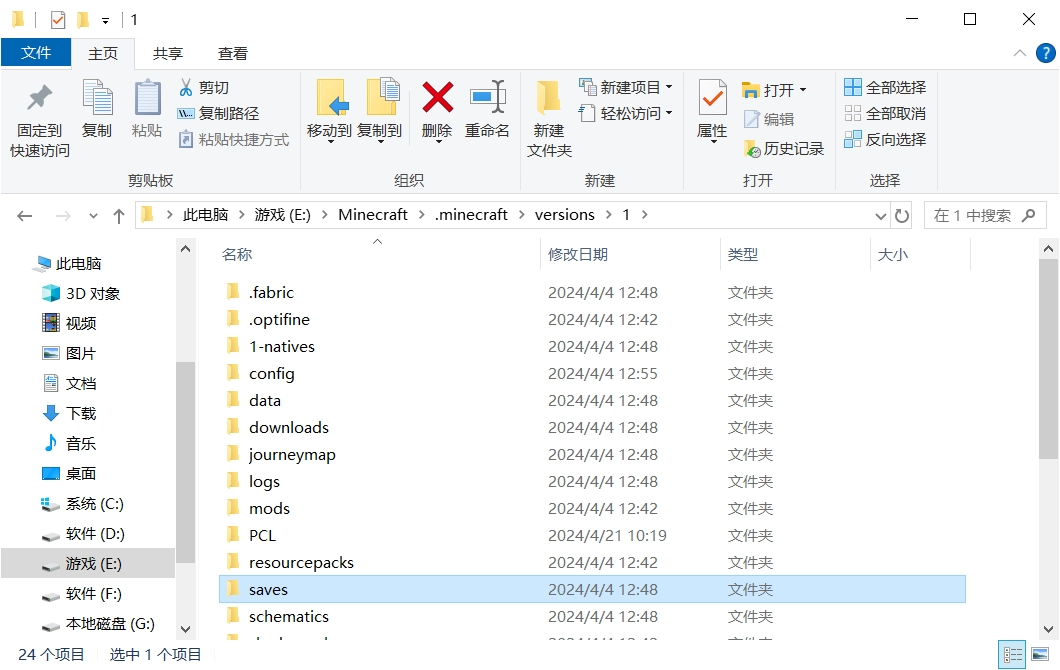Collapse the ribbon with the chevron

tap(1019, 53)
